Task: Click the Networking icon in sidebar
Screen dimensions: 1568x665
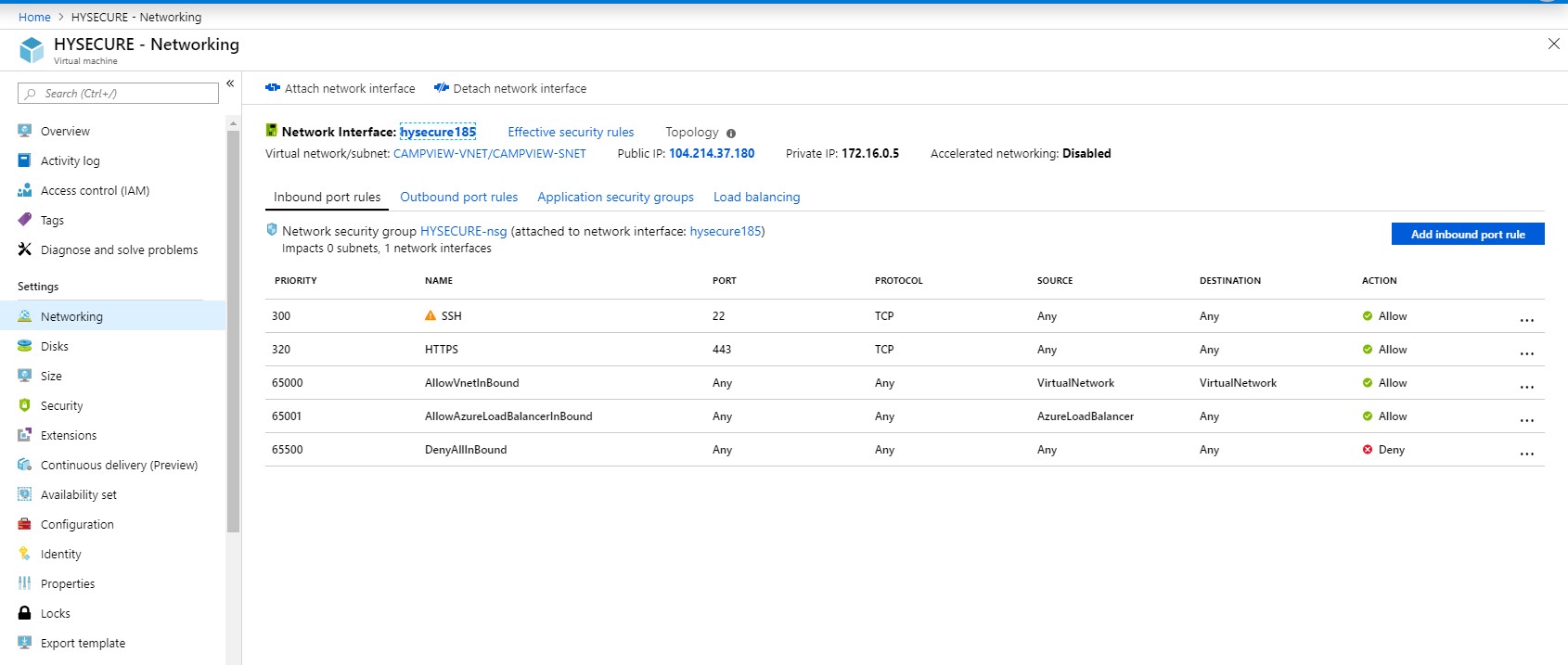Action: (x=25, y=316)
